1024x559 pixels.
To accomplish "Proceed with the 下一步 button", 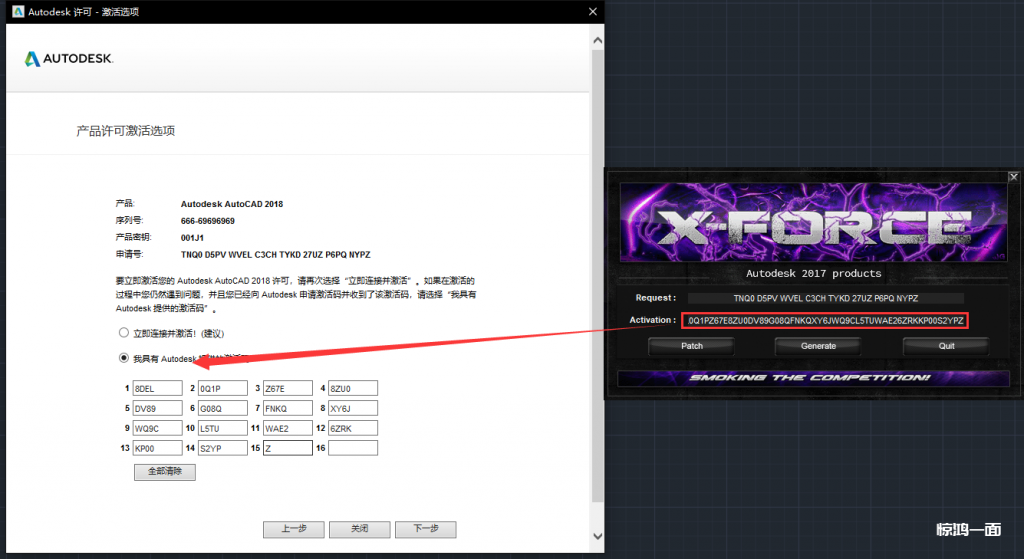I will (425, 529).
